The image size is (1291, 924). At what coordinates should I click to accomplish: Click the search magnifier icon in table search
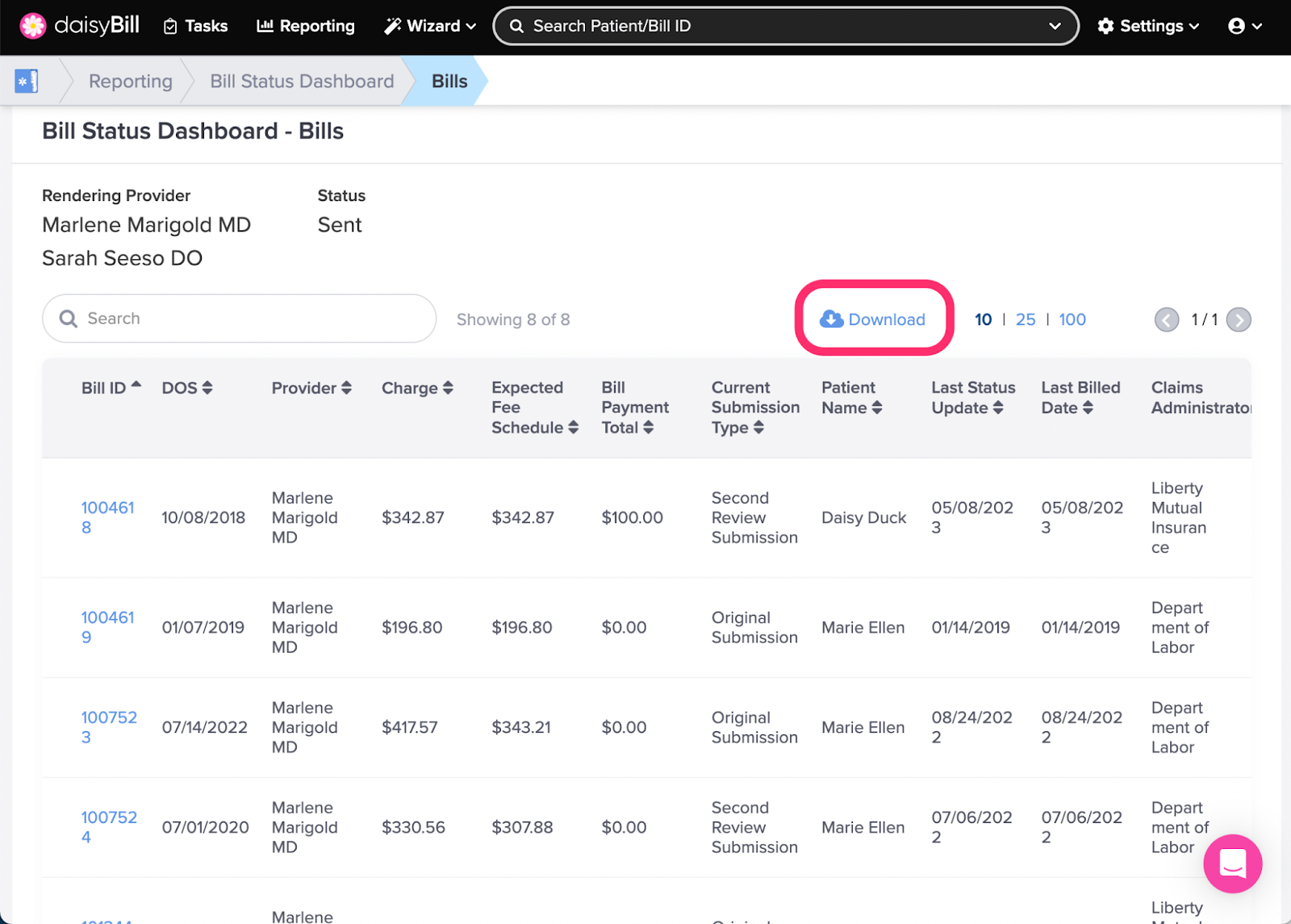(x=69, y=319)
